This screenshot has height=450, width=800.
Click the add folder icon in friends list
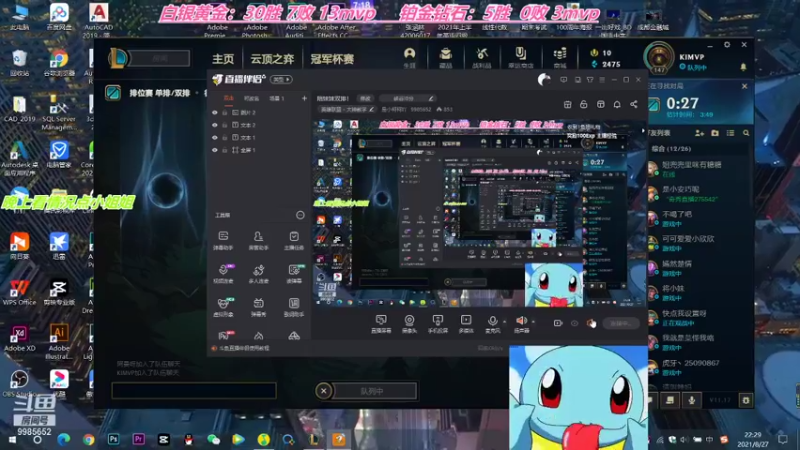[x=715, y=133]
